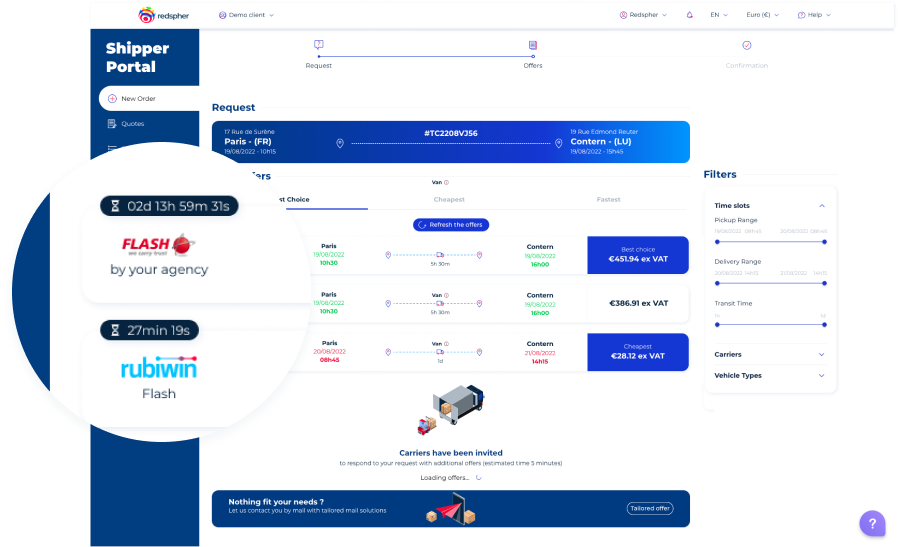Click the paper plane parcel illustration

451,509
